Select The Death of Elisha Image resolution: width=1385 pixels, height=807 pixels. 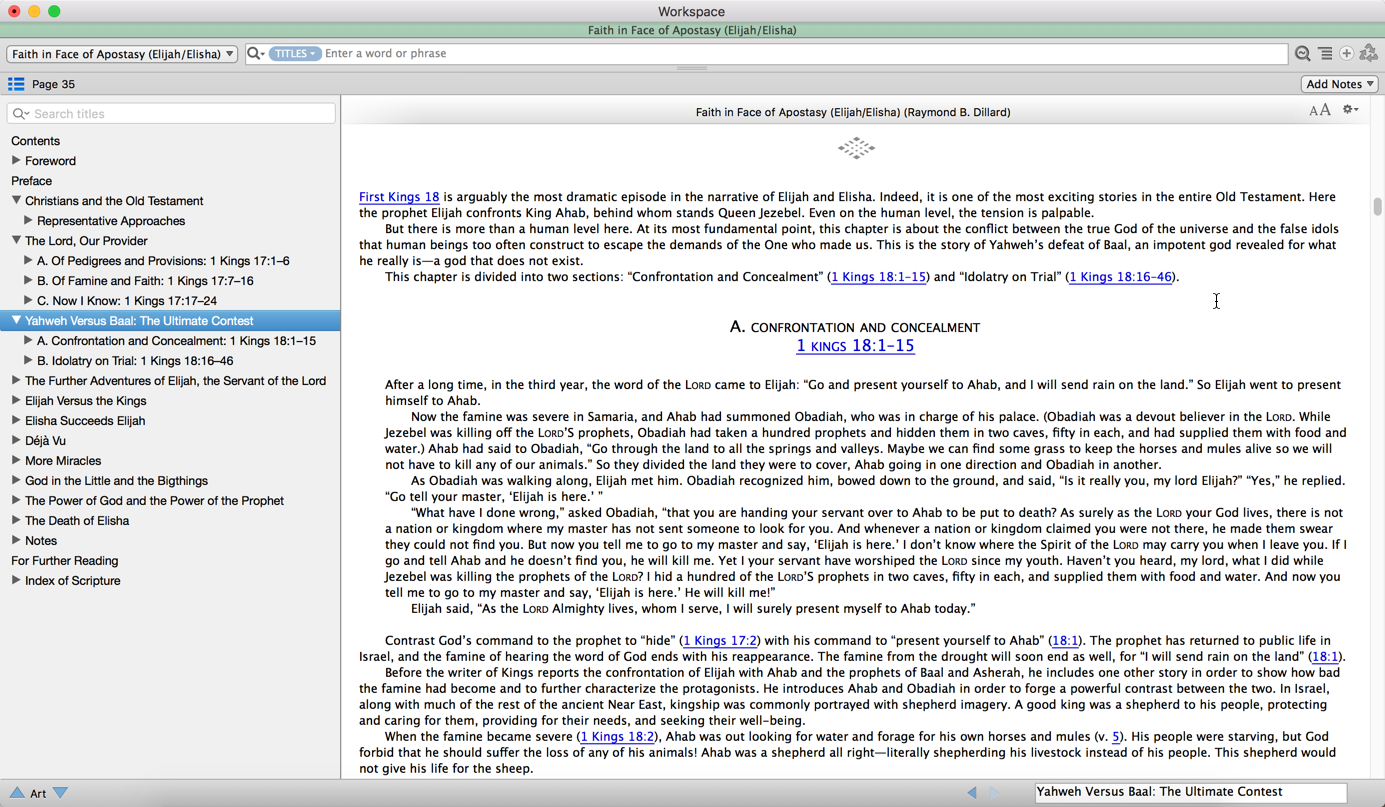tap(77, 521)
